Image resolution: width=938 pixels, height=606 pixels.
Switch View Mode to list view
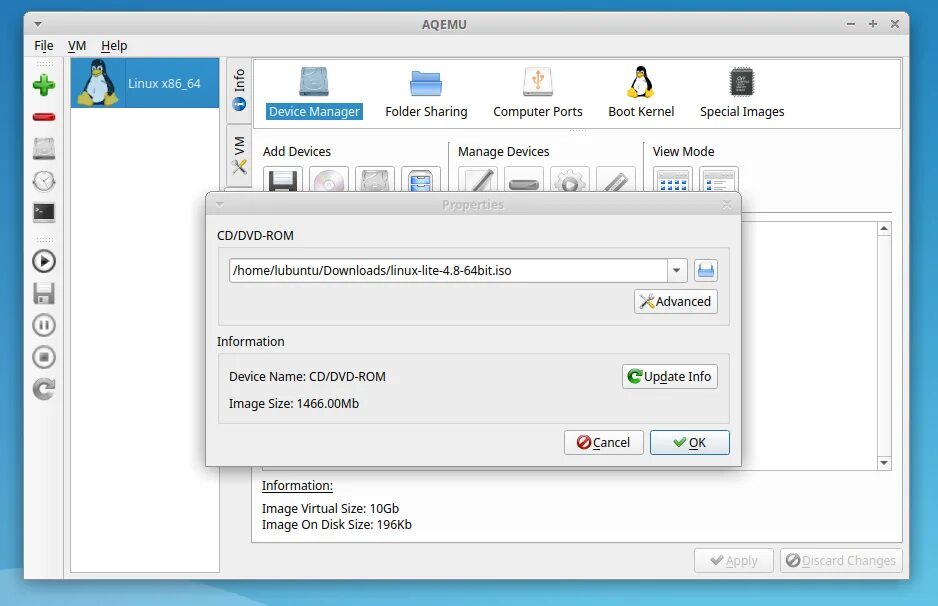719,179
